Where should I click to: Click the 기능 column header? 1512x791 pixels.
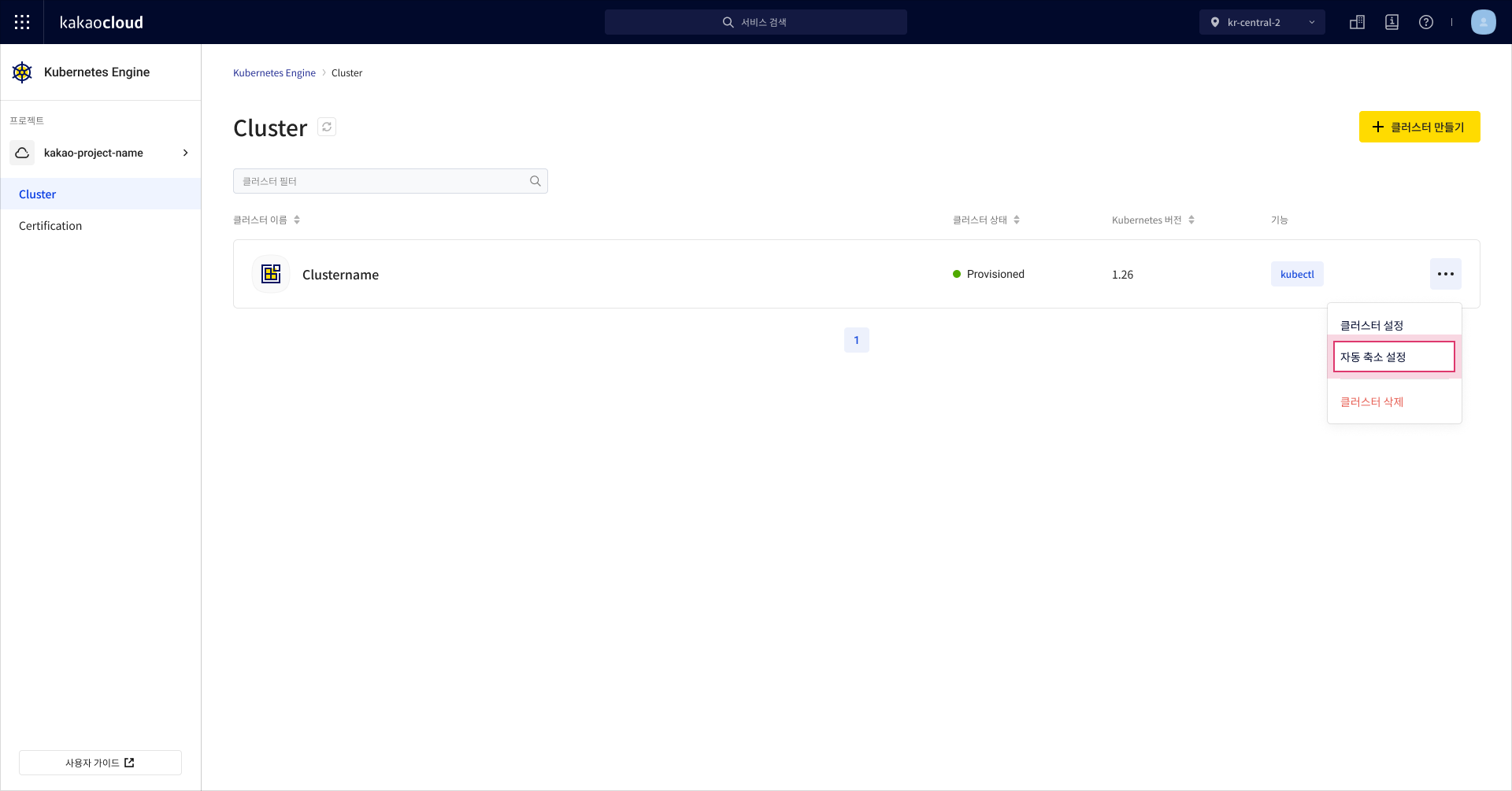(x=1279, y=220)
